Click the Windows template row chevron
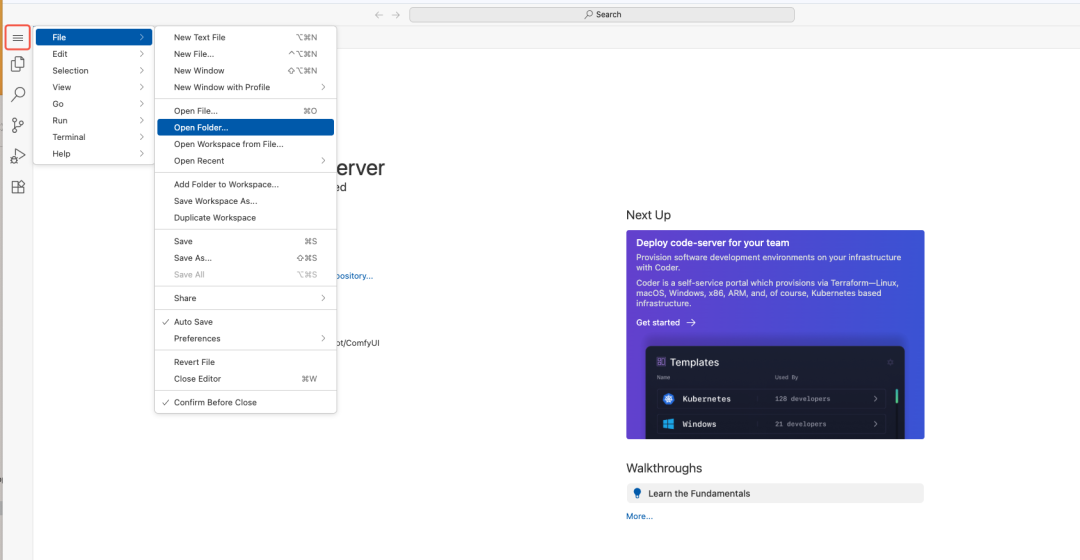This screenshot has height=560, width=1080. [875, 424]
